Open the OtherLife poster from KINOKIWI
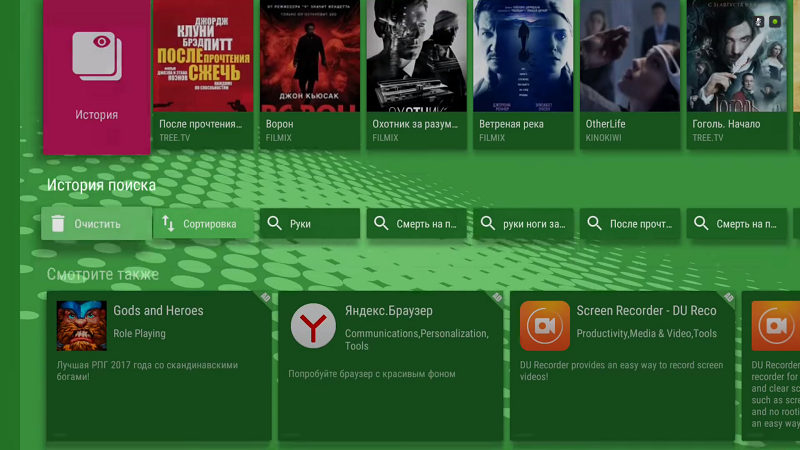The width and height of the screenshot is (800, 450). [x=630, y=55]
